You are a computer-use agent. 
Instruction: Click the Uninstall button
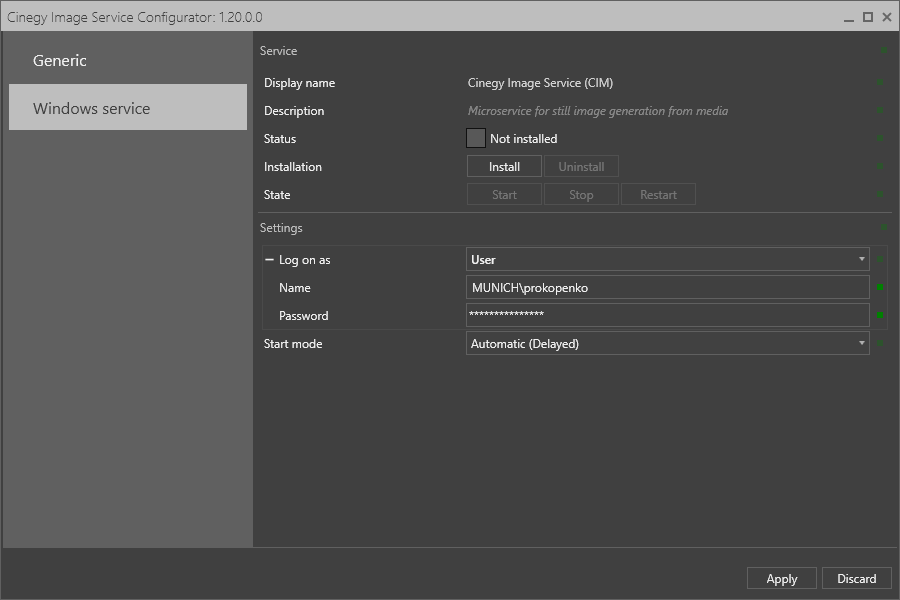[x=581, y=167]
